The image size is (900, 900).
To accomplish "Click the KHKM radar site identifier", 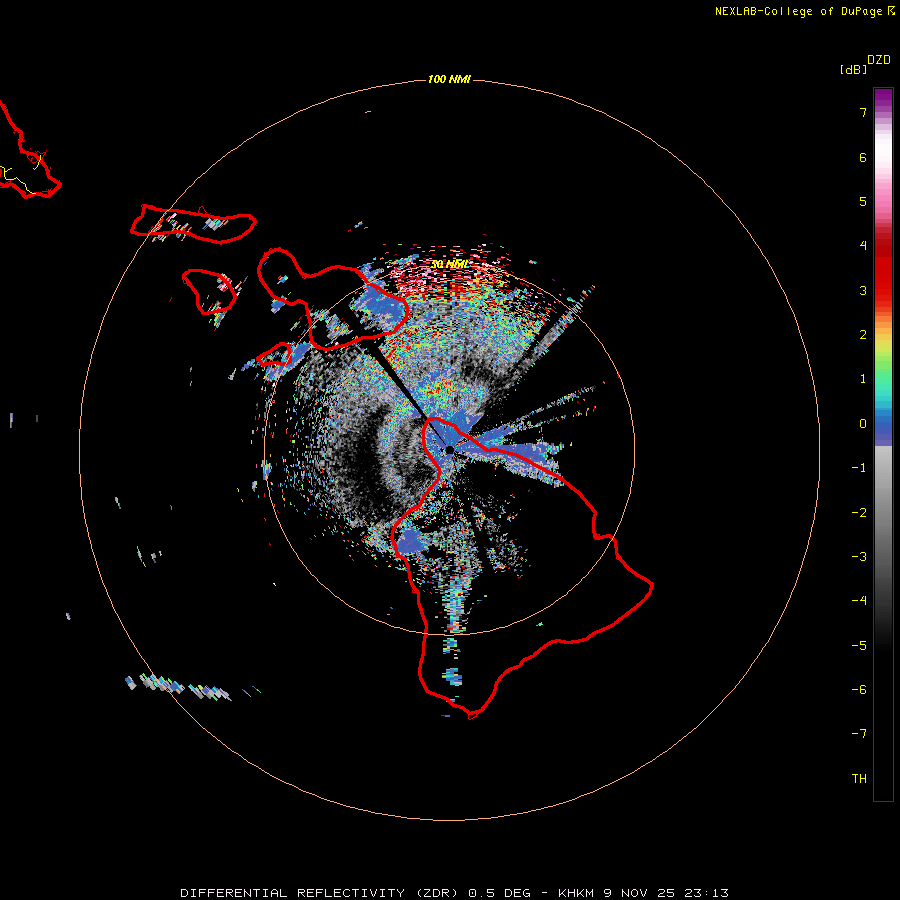I will (576, 893).
